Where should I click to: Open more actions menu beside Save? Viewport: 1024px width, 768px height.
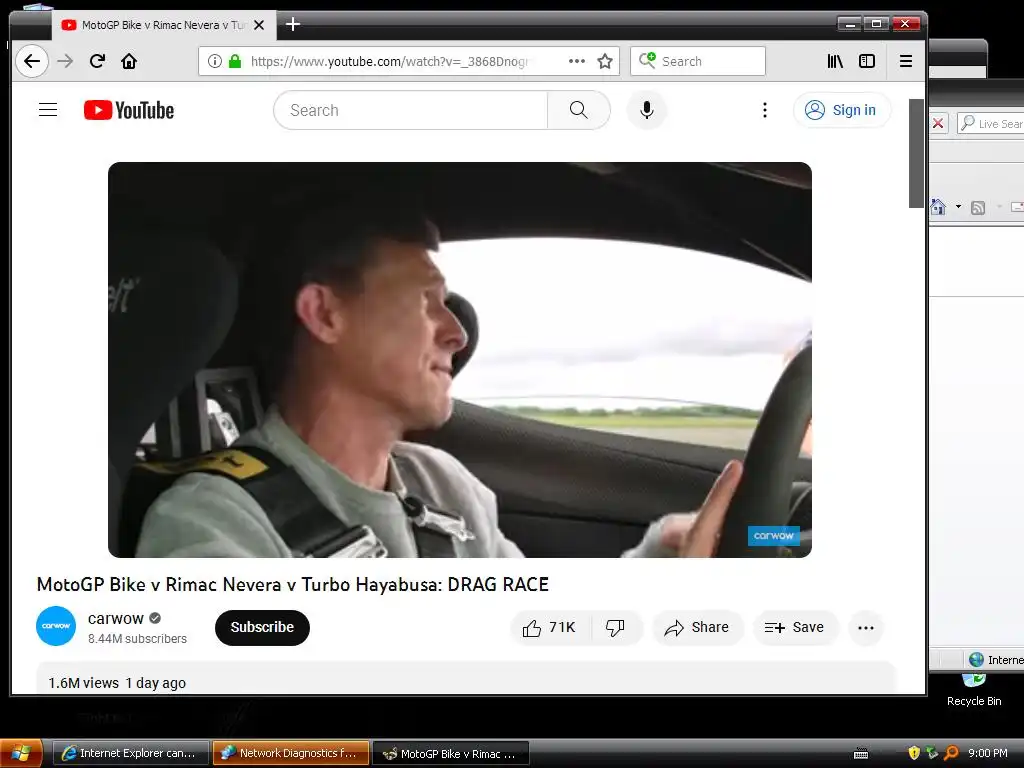pos(866,628)
